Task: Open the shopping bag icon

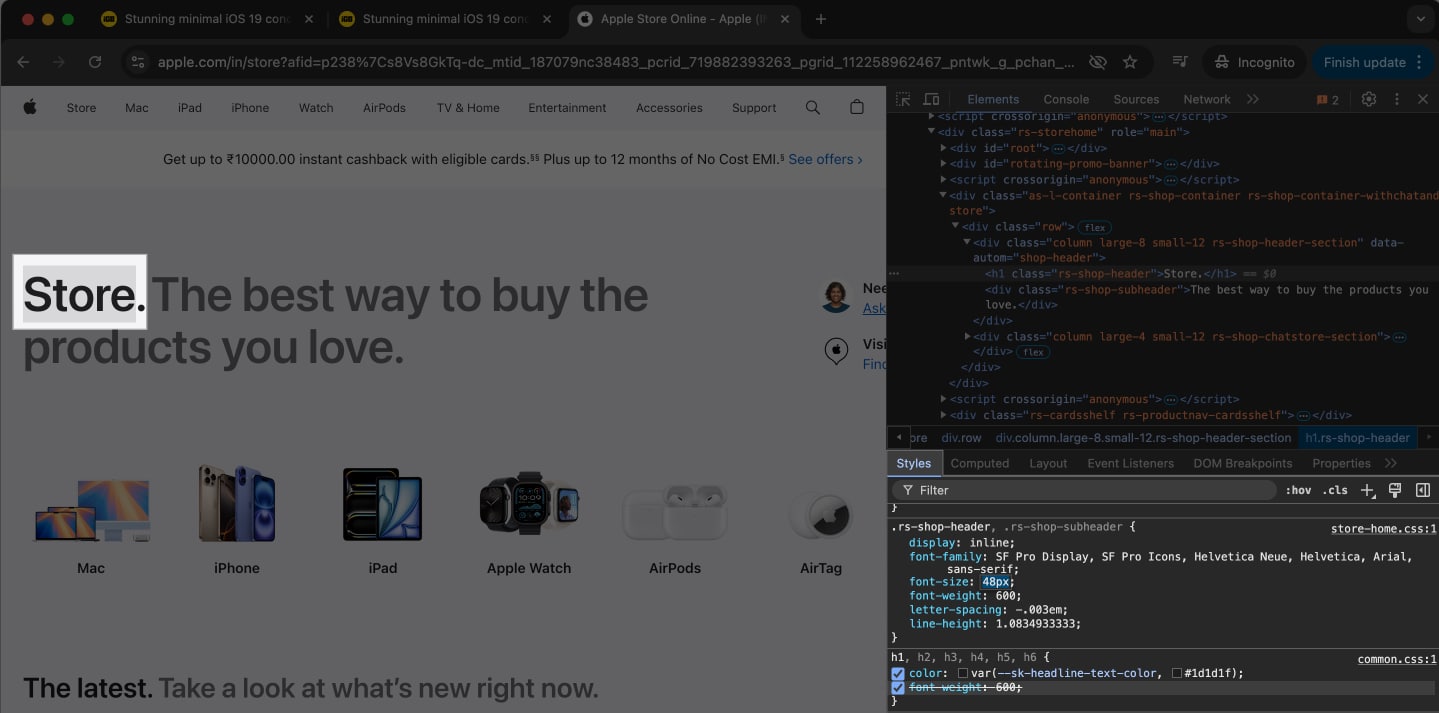Action: (x=857, y=107)
